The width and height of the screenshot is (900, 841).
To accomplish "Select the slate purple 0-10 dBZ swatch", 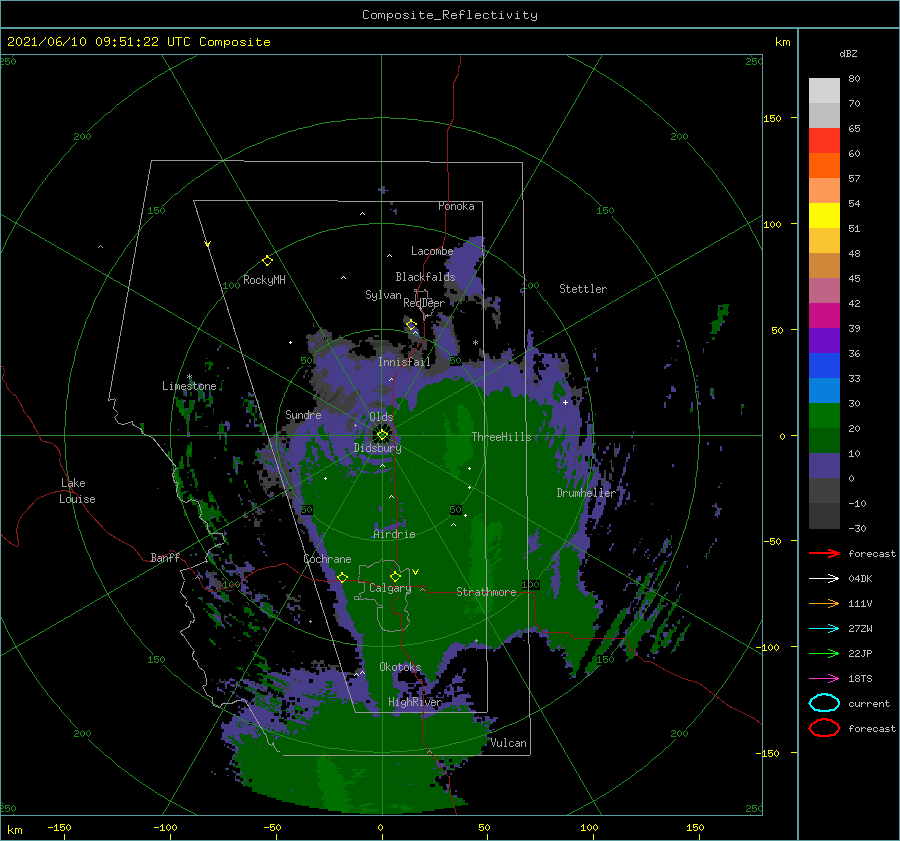I will tap(824, 465).
